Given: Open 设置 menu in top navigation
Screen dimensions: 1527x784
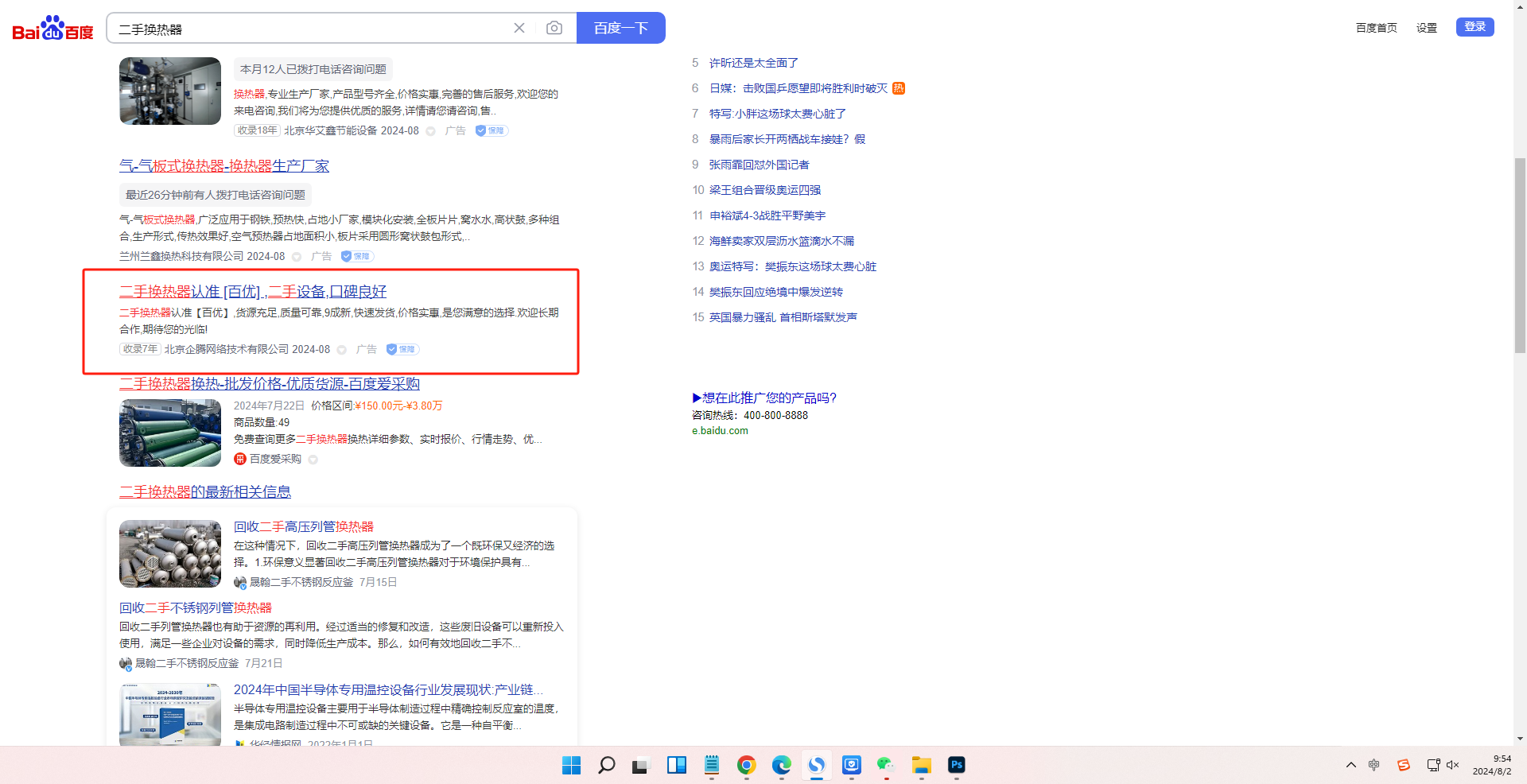Looking at the screenshot, I should (x=1426, y=28).
